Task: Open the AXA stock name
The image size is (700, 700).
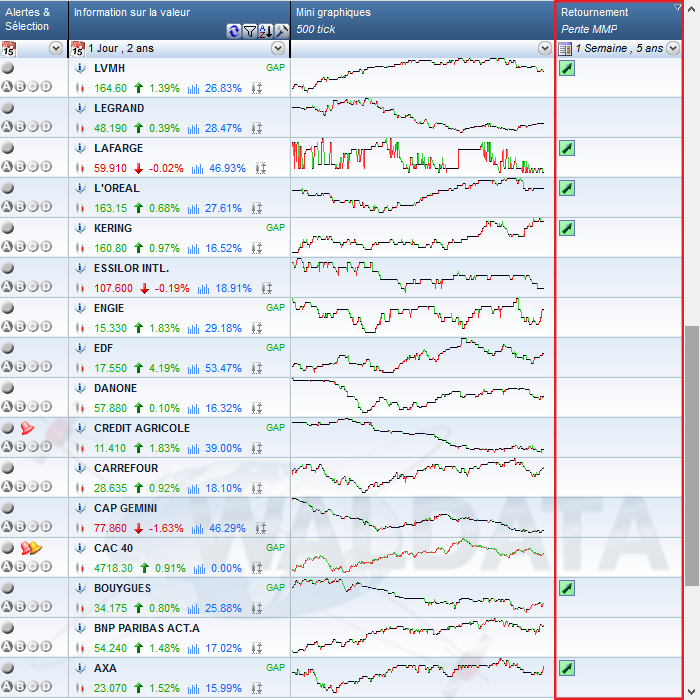Action: click(x=105, y=668)
